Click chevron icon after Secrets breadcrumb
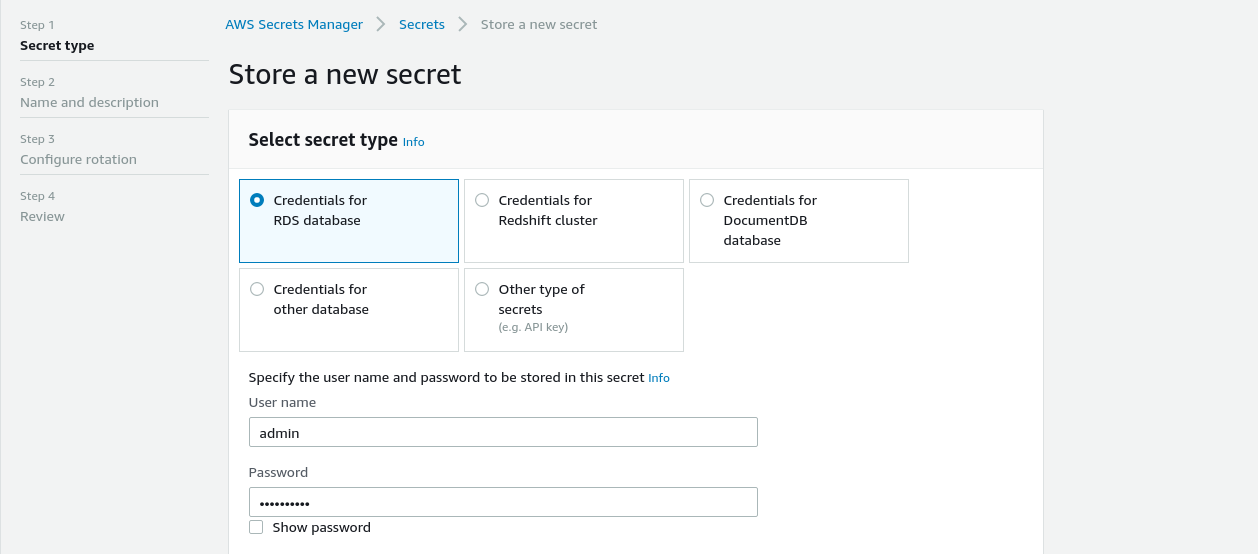This screenshot has height=559, width=1258. click(x=463, y=24)
